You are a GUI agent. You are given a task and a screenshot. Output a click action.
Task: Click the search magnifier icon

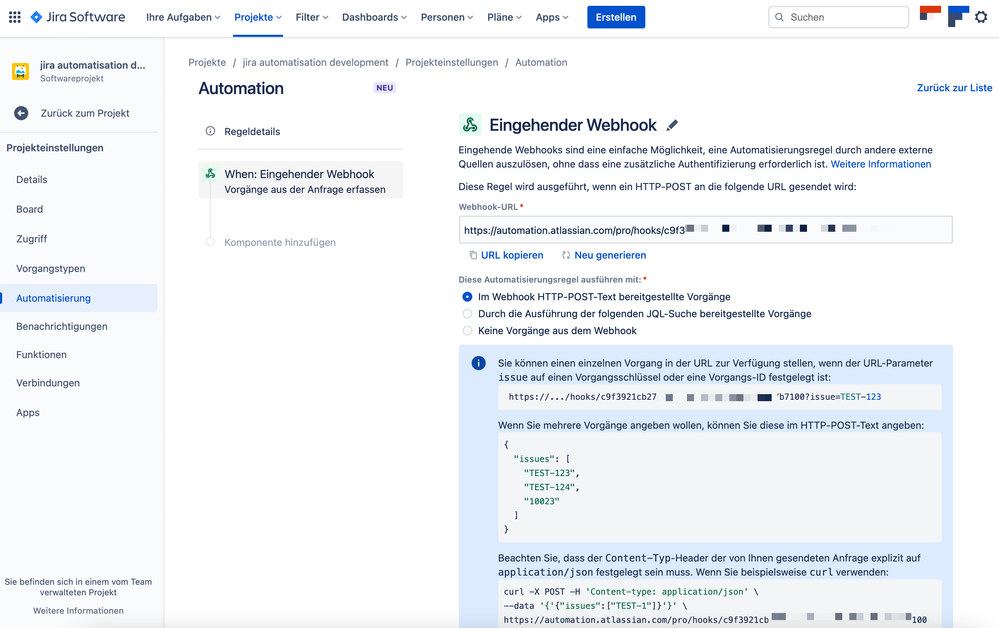pyautogui.click(x=779, y=17)
